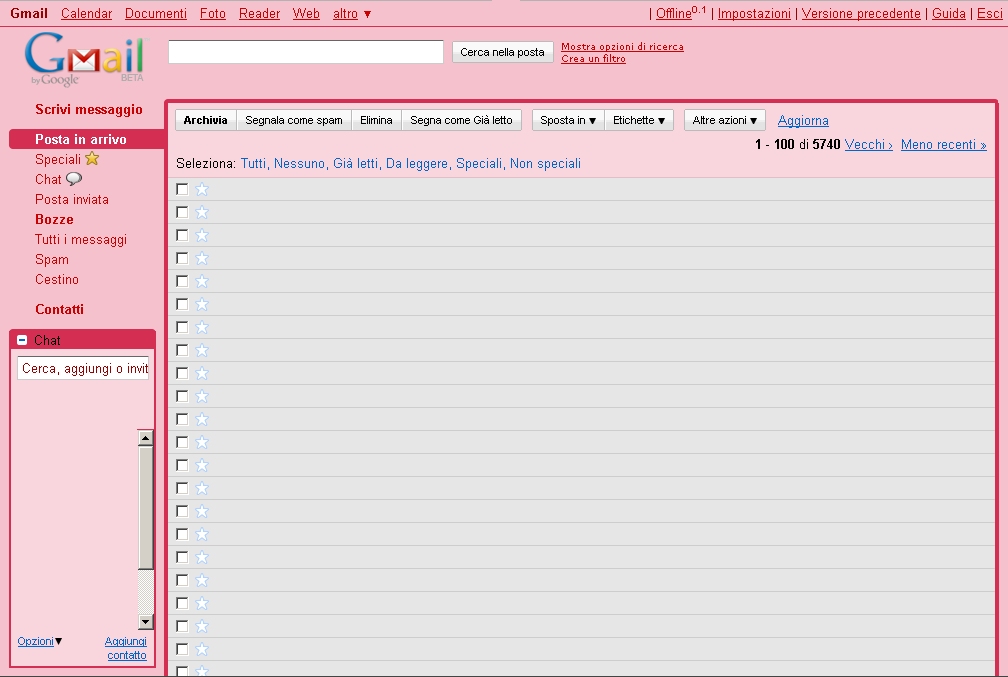Click the Crea un filtro link
This screenshot has height=677, width=1008.
point(593,59)
